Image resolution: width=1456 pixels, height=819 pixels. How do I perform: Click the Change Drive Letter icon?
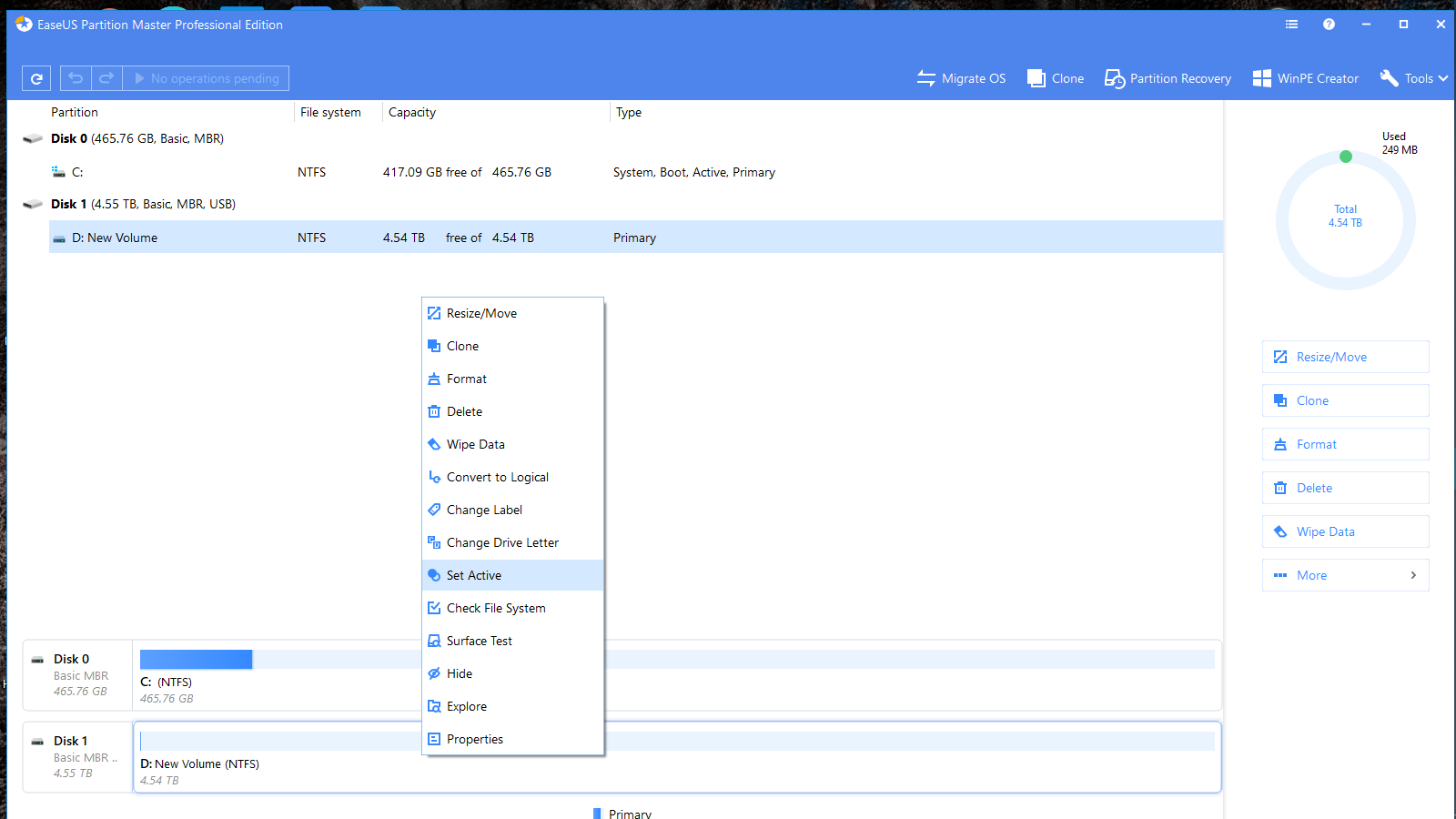coord(434,542)
